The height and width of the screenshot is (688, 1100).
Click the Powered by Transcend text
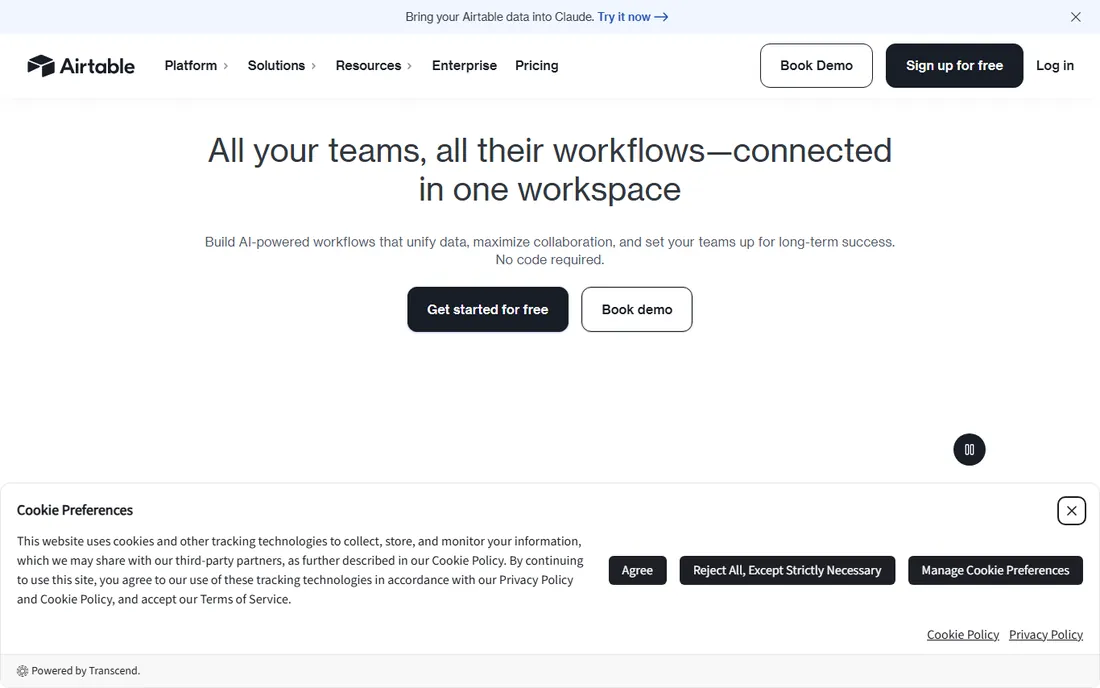pyautogui.click(x=86, y=670)
